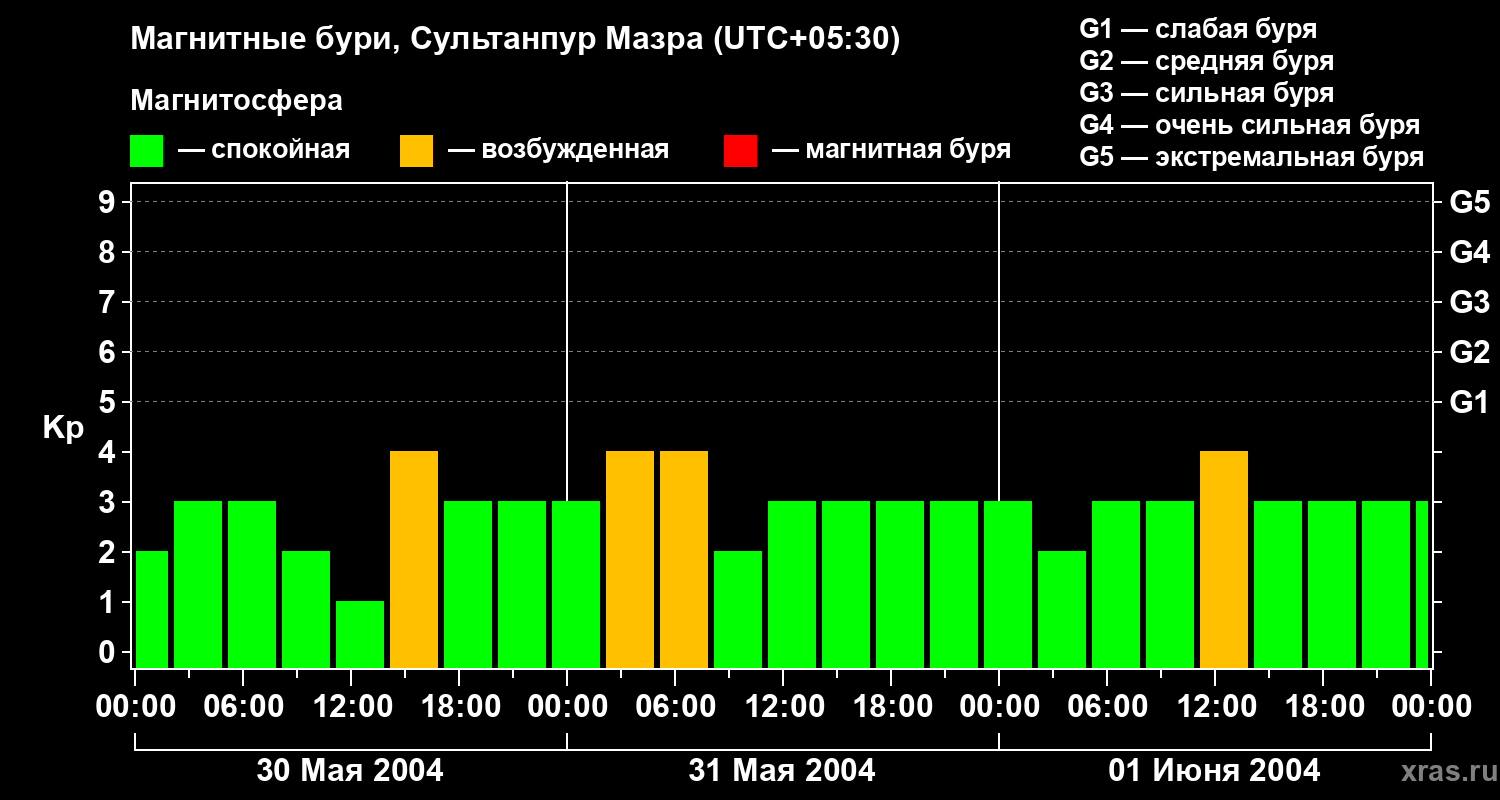Image resolution: width=1500 pixels, height=800 pixels.
Task: Click the 'G4 — очень сильная буря' line
Action: (x=1250, y=125)
